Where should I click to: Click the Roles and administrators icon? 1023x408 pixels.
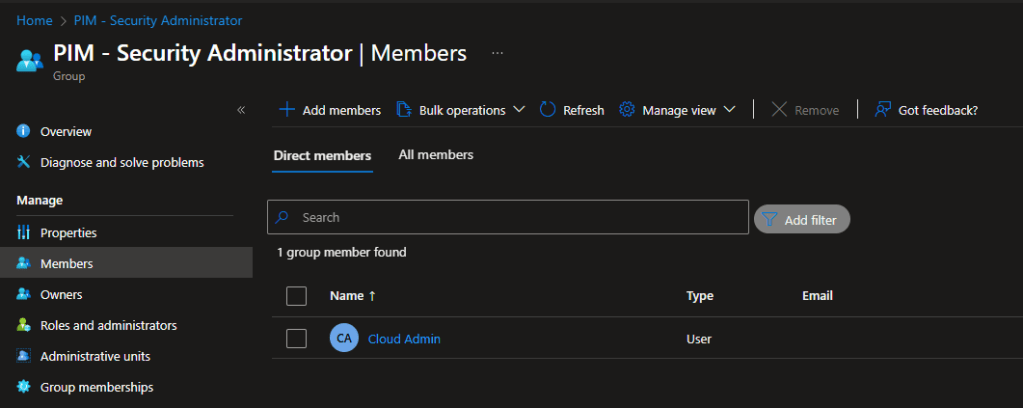(24, 326)
